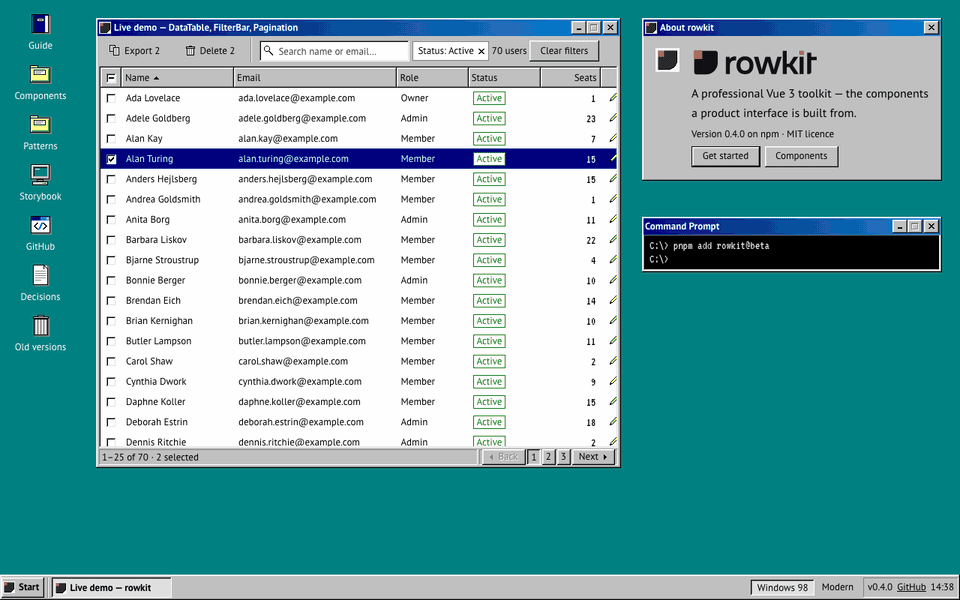960x600 pixels.
Task: Click the edit pencil for Bonnie Berger
Action: tap(613, 279)
